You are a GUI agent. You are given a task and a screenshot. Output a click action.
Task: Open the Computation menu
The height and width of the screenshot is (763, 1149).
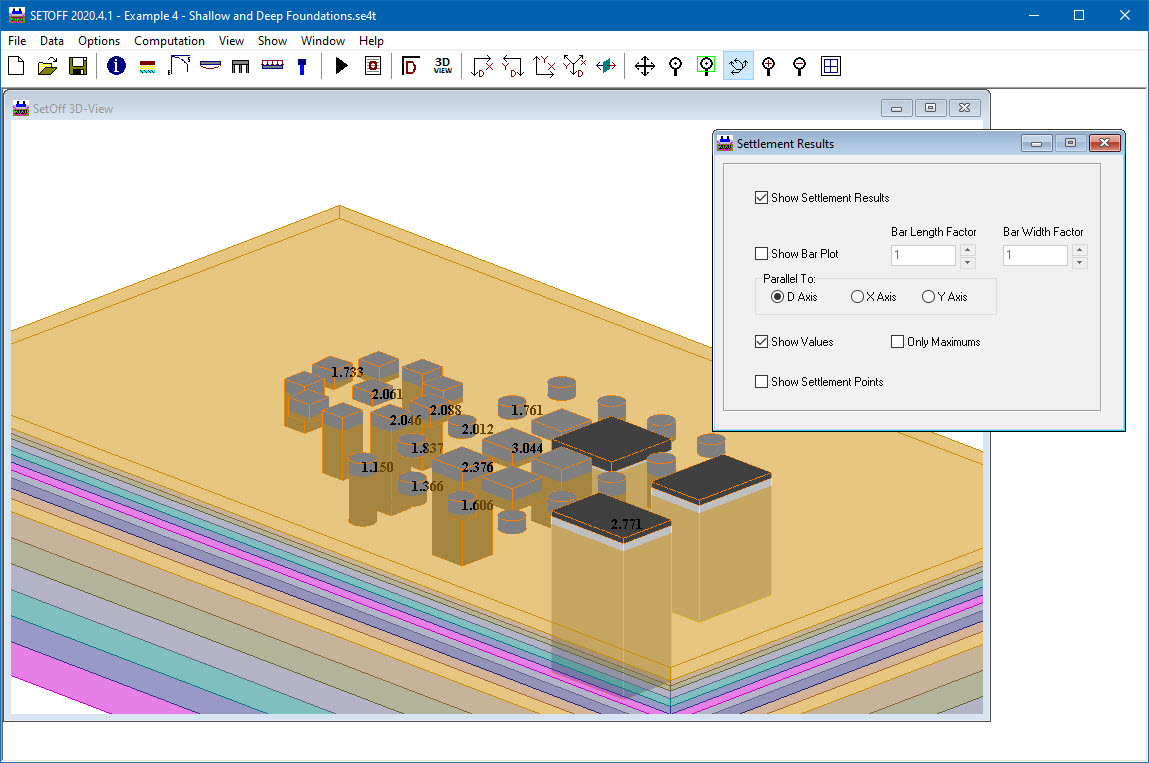[x=169, y=41]
